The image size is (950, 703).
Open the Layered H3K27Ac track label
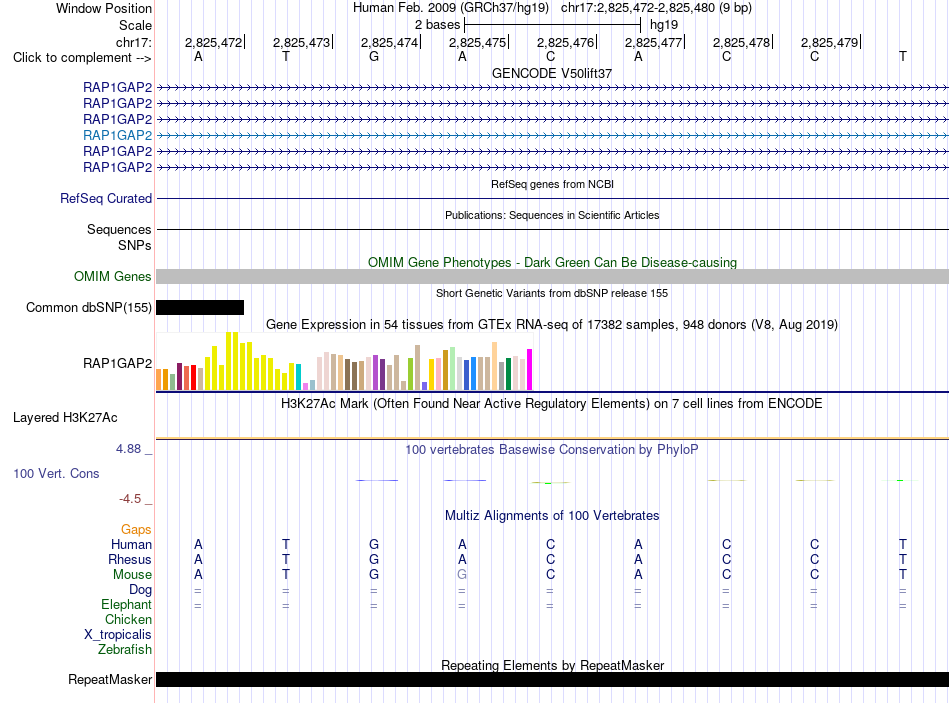click(65, 418)
